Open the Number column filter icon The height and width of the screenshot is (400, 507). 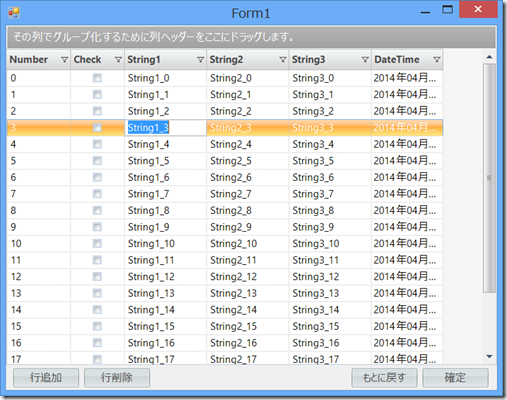(65, 60)
